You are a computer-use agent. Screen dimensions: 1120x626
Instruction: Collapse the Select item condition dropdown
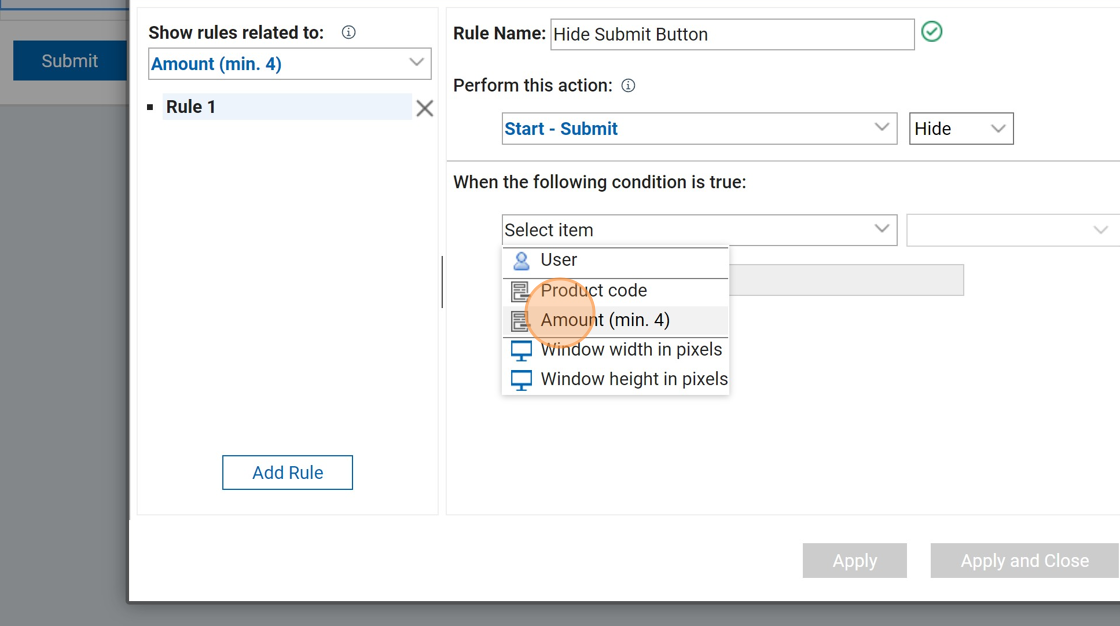[698, 230]
